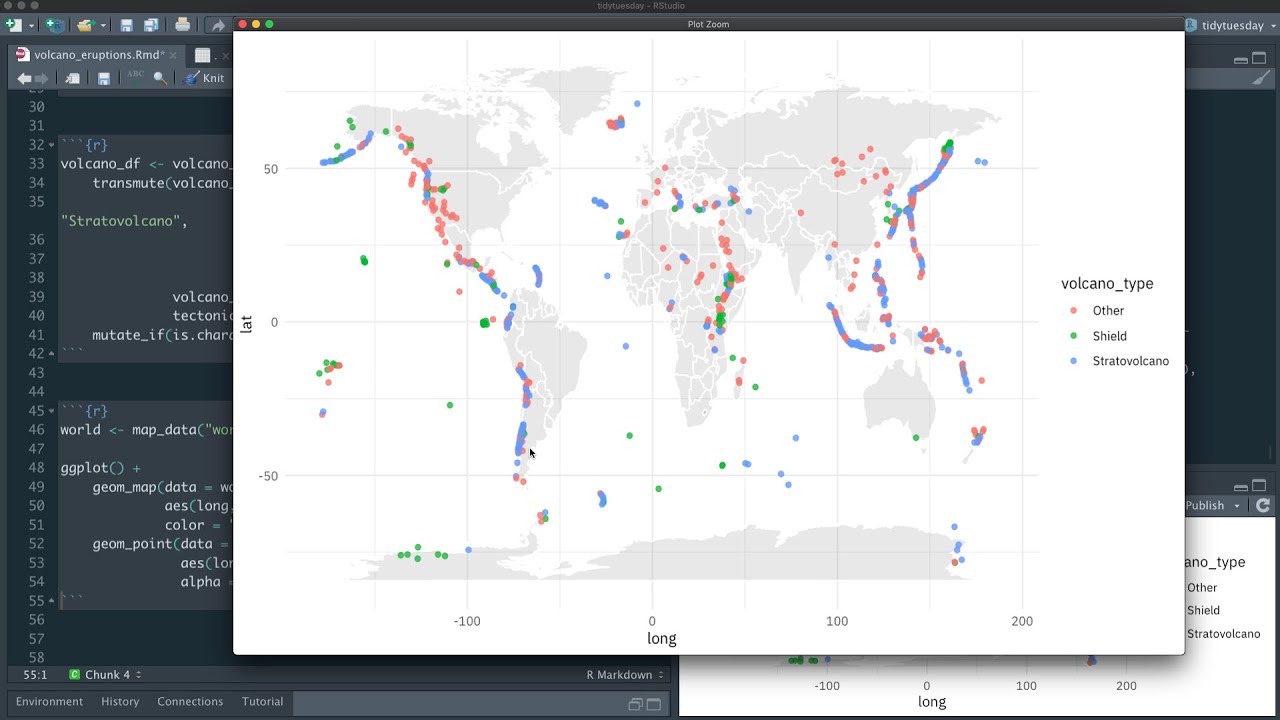Click the Print icon in main toolbar
1280x720 pixels.
182,25
